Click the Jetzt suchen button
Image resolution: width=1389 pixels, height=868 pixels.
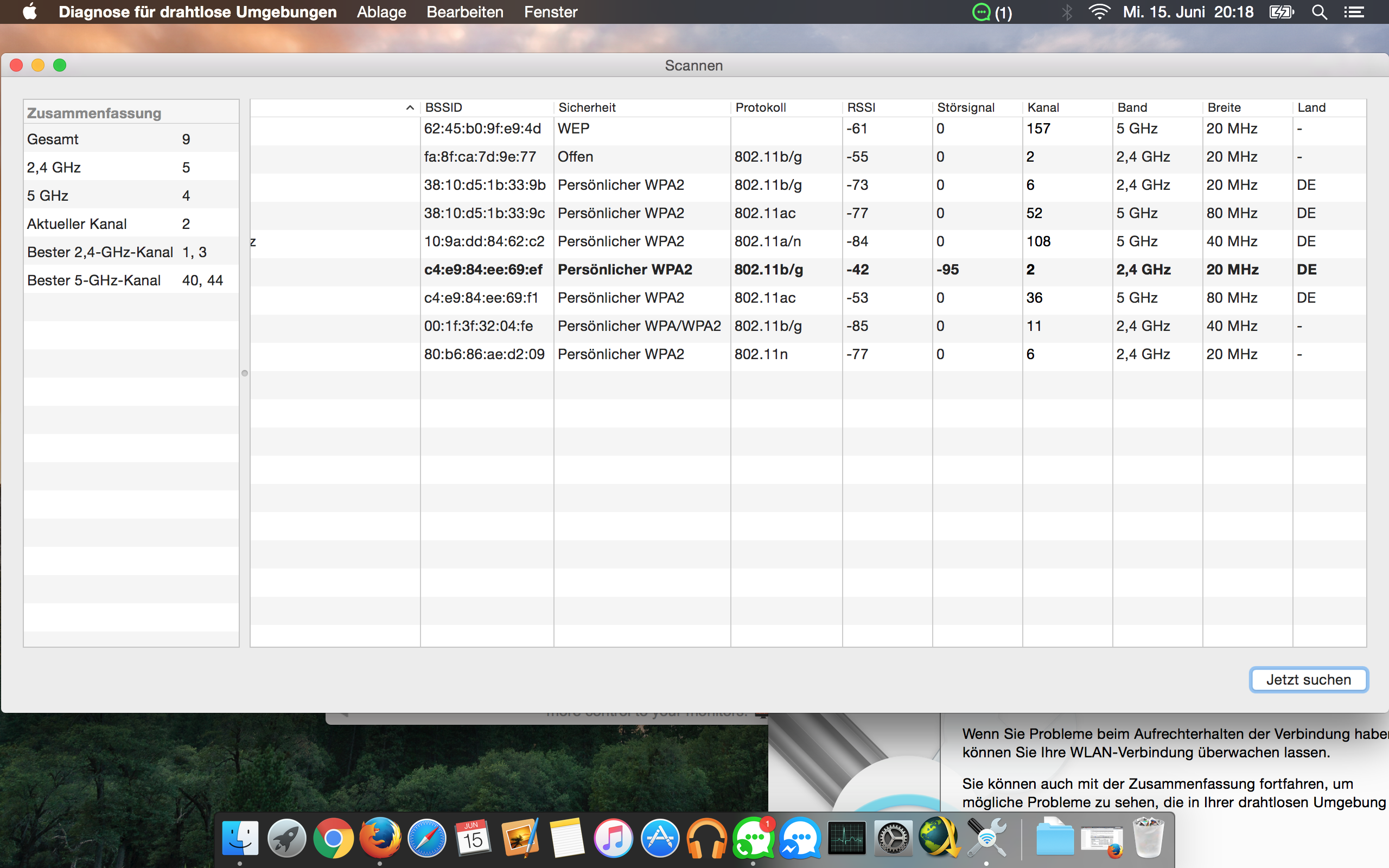pyautogui.click(x=1308, y=680)
